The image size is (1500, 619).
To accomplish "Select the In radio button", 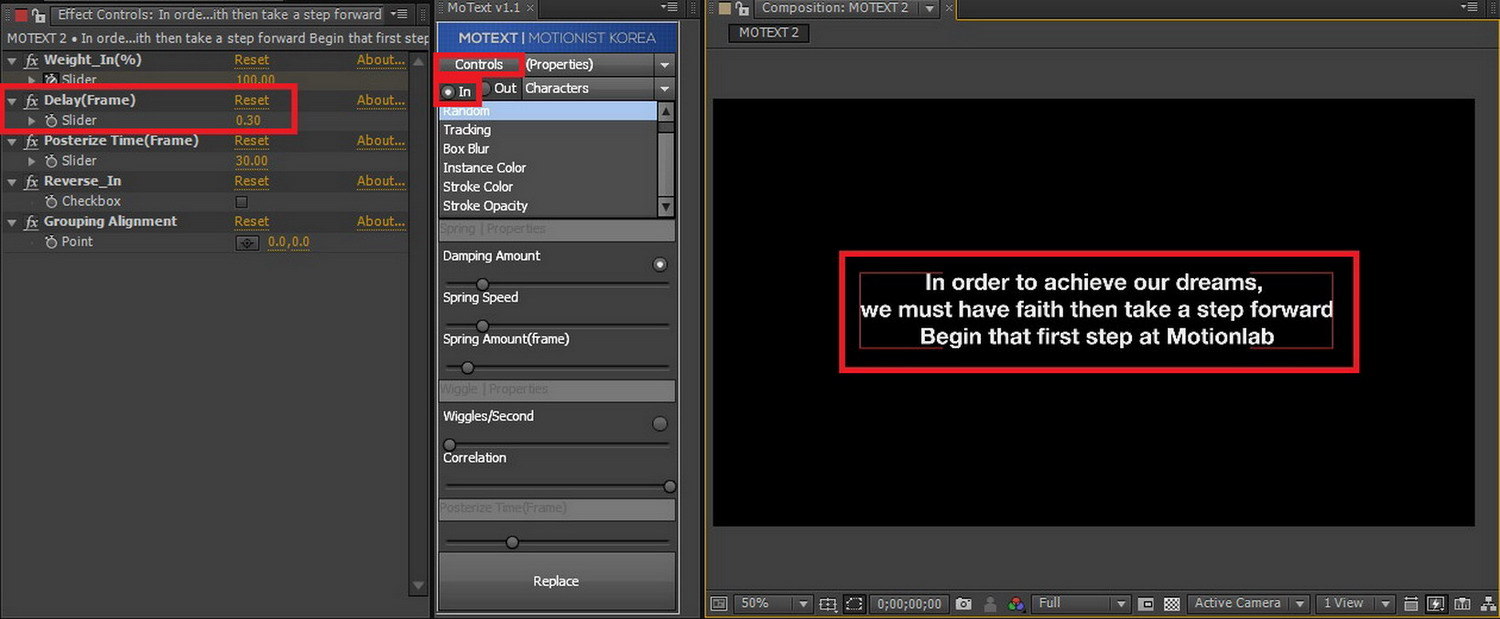I will pos(448,92).
